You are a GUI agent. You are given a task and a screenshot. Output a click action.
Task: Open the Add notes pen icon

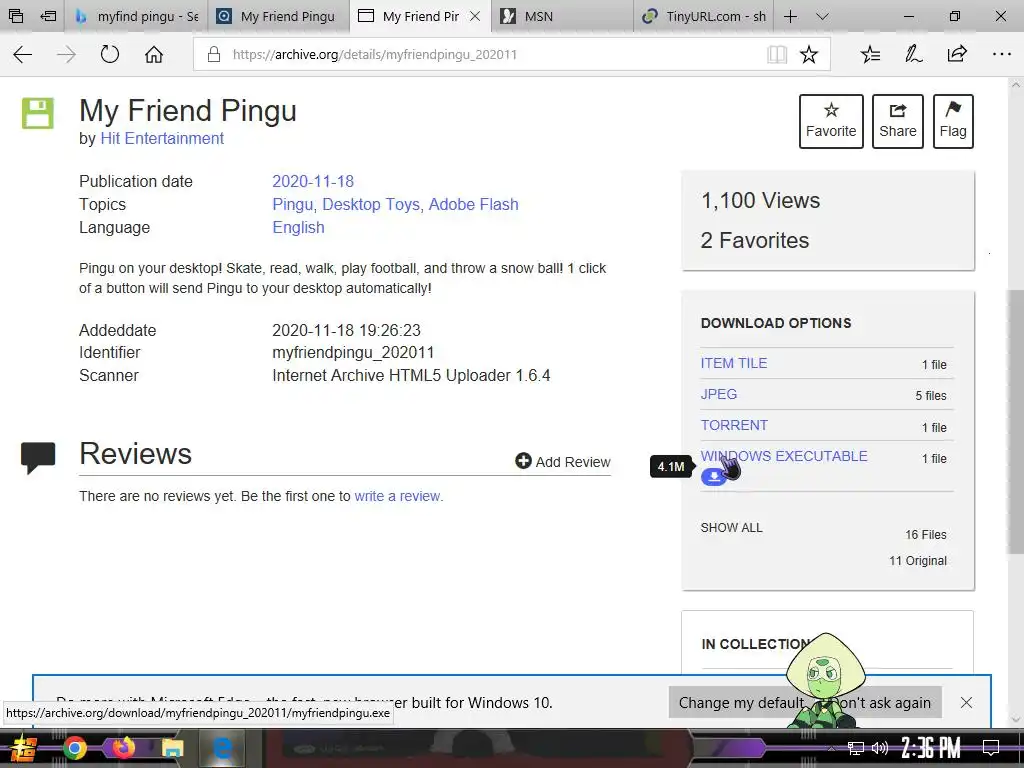point(913,54)
